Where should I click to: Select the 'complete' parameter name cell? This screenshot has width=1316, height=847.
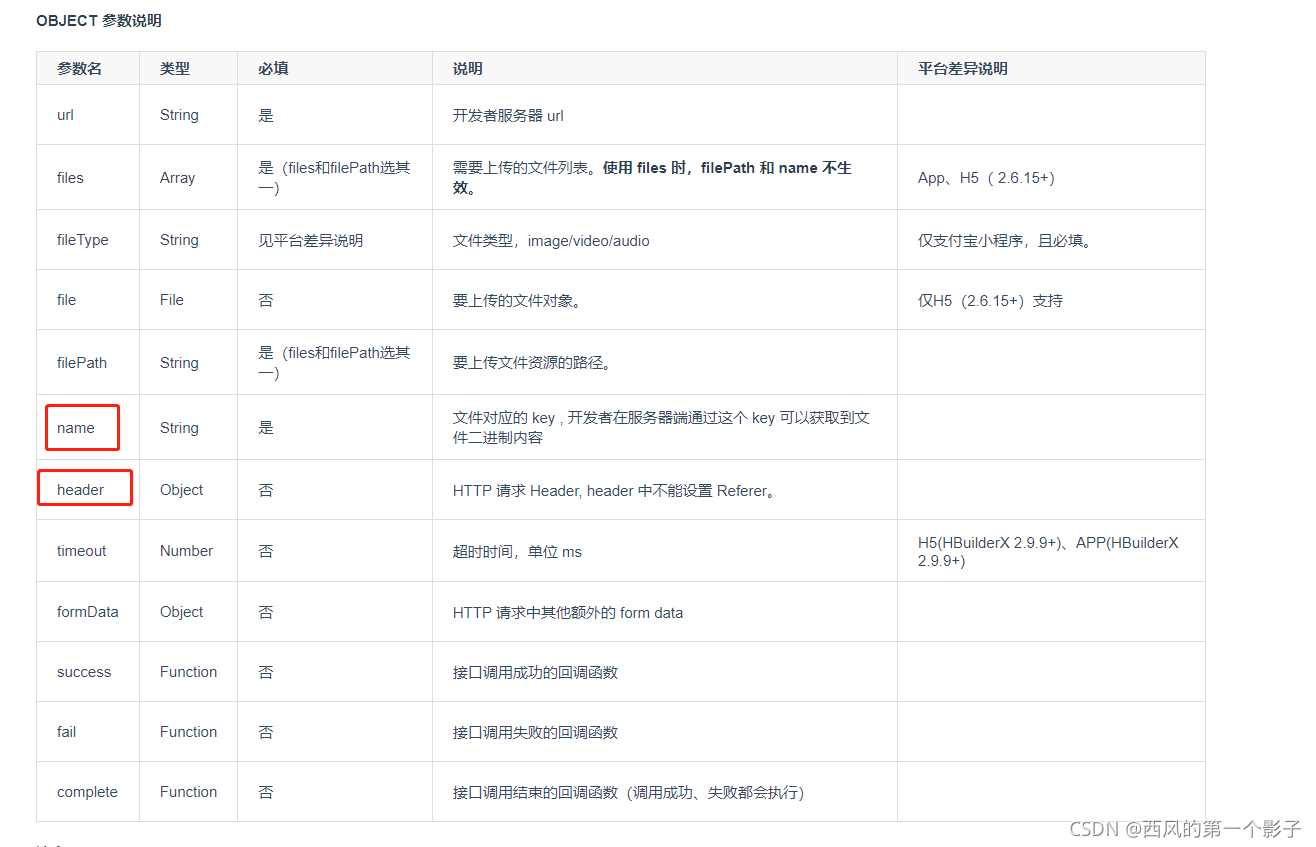pyautogui.click(x=87, y=792)
